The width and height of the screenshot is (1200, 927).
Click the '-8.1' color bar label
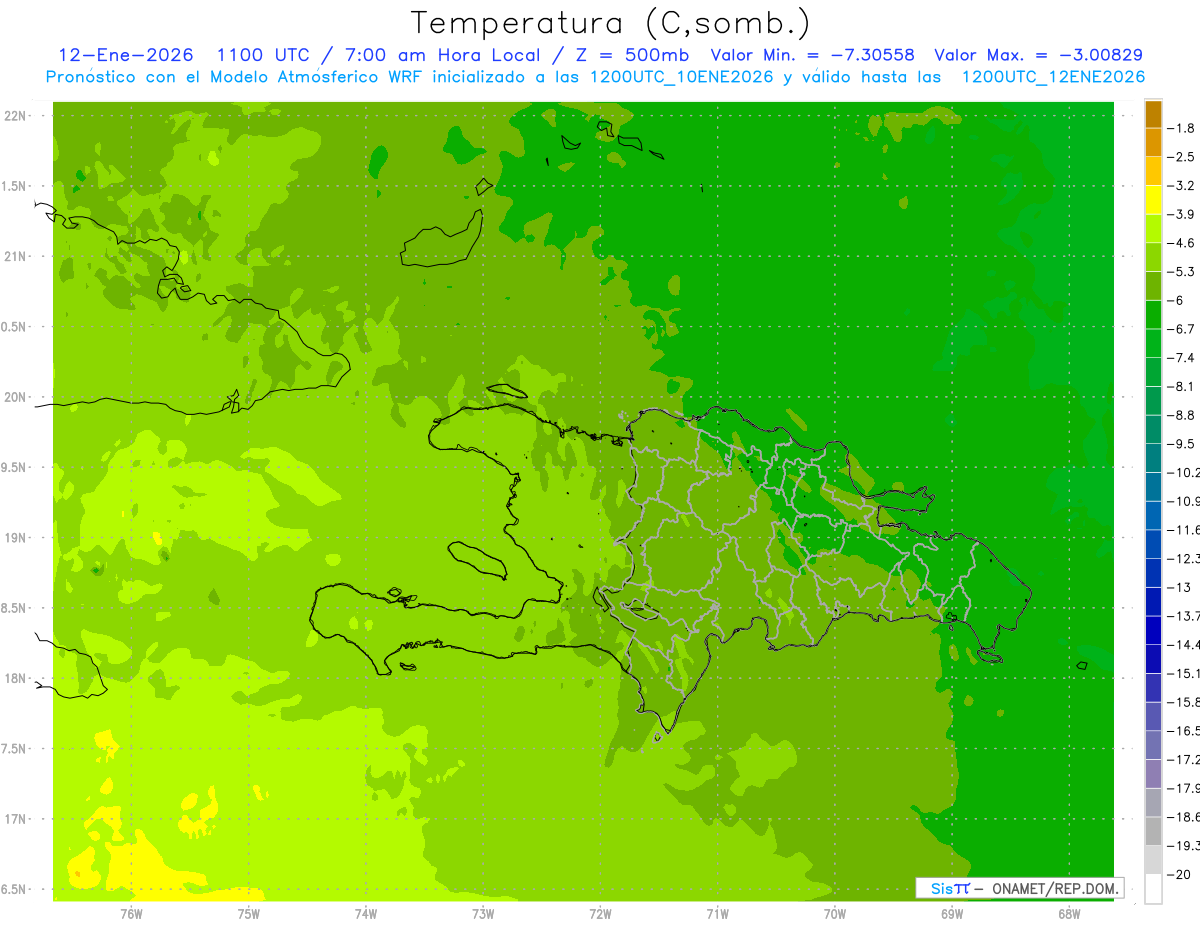[x=1182, y=386]
